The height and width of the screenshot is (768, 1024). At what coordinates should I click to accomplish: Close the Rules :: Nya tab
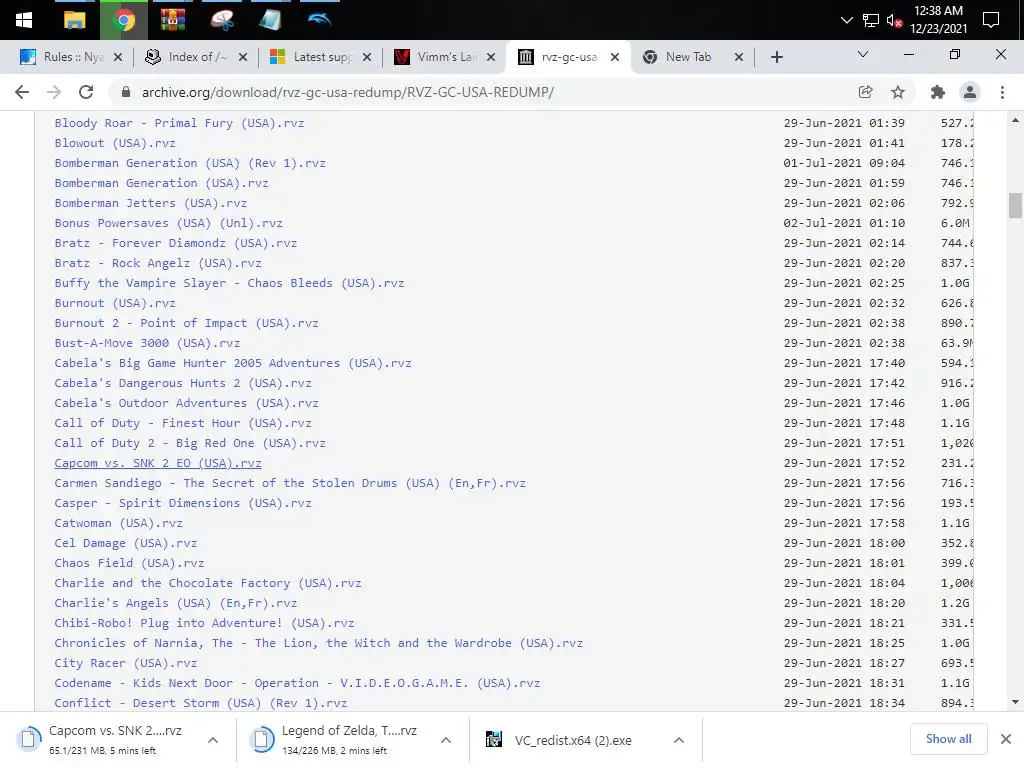tap(118, 57)
